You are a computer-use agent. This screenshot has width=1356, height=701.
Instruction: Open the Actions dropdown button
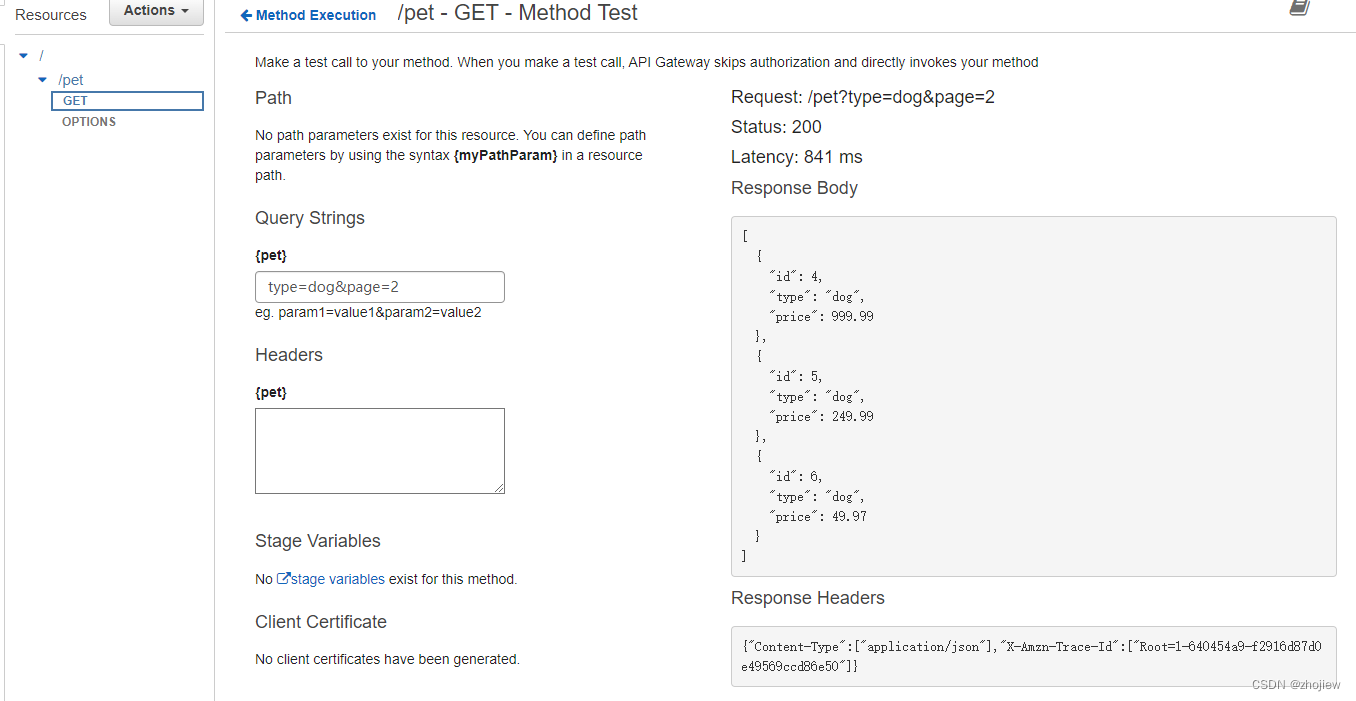pyautogui.click(x=156, y=11)
